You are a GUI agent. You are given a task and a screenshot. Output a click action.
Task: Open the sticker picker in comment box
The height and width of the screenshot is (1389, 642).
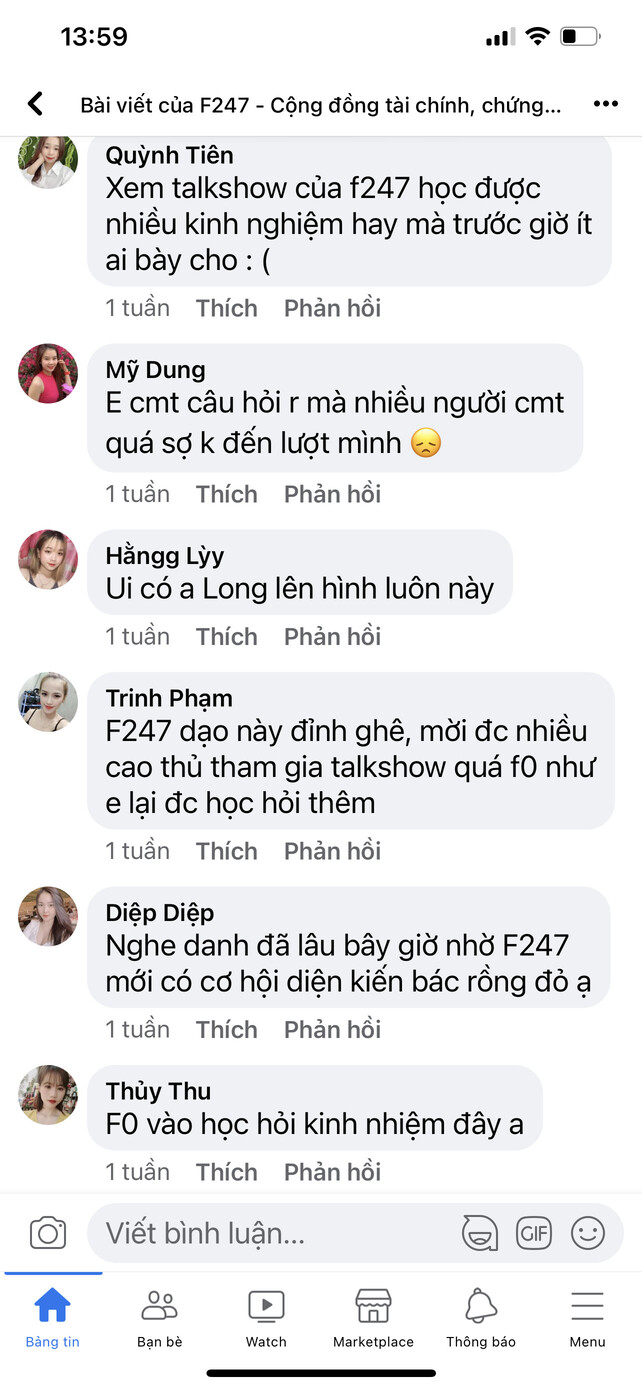[x=480, y=1233]
